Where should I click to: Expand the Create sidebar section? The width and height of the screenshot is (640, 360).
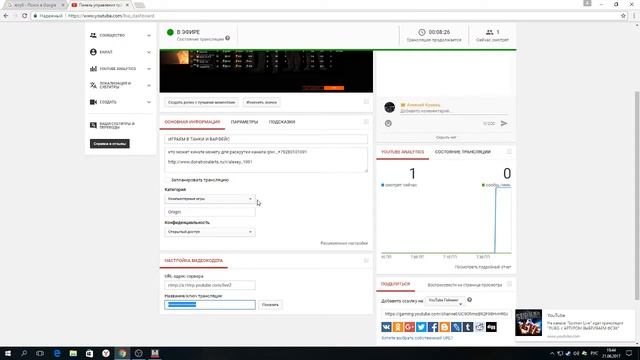(149, 102)
